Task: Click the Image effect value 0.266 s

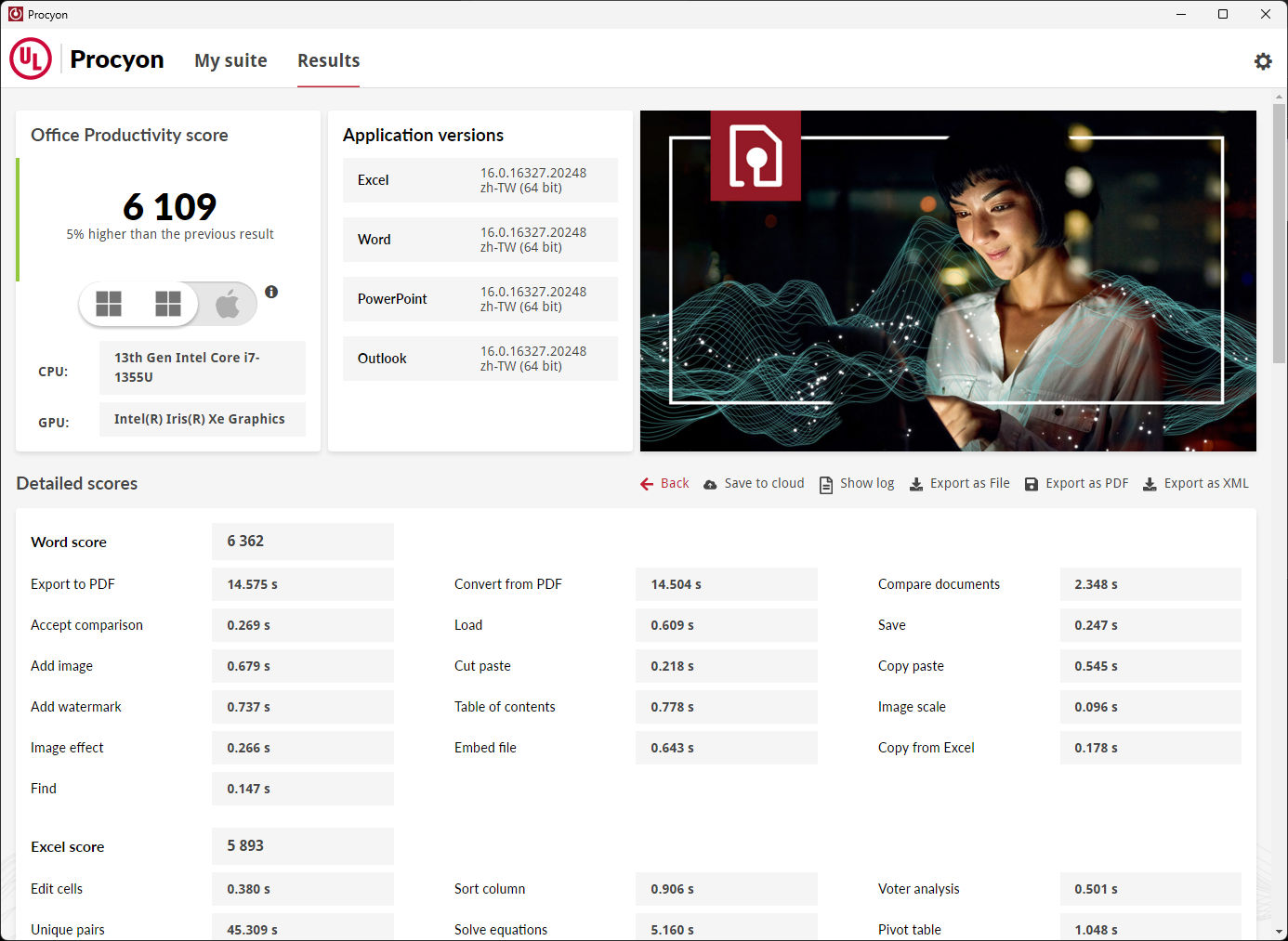Action: pos(303,748)
